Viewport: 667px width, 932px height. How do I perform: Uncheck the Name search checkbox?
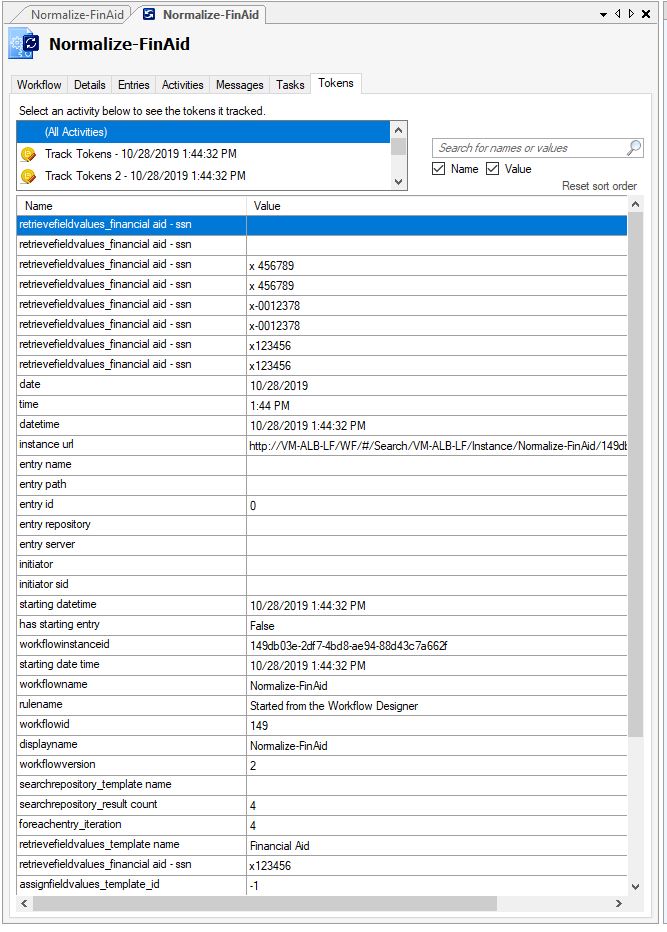[x=439, y=169]
